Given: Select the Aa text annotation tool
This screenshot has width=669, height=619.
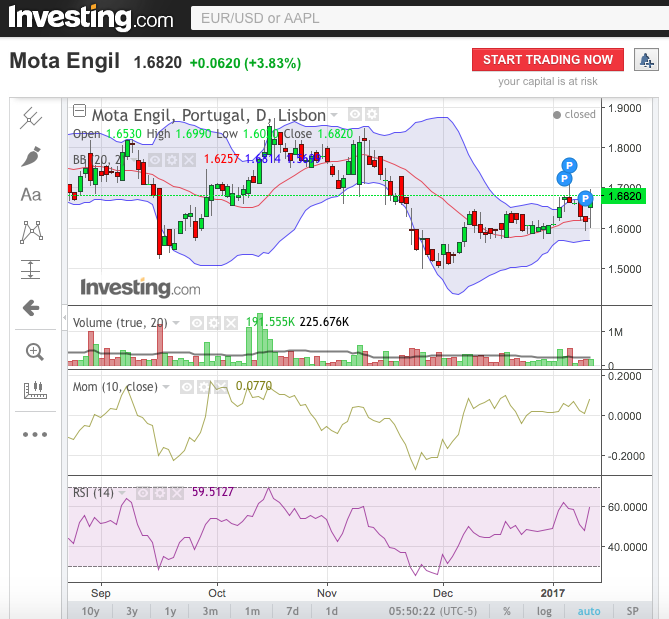Looking at the screenshot, I should click(x=31, y=195).
